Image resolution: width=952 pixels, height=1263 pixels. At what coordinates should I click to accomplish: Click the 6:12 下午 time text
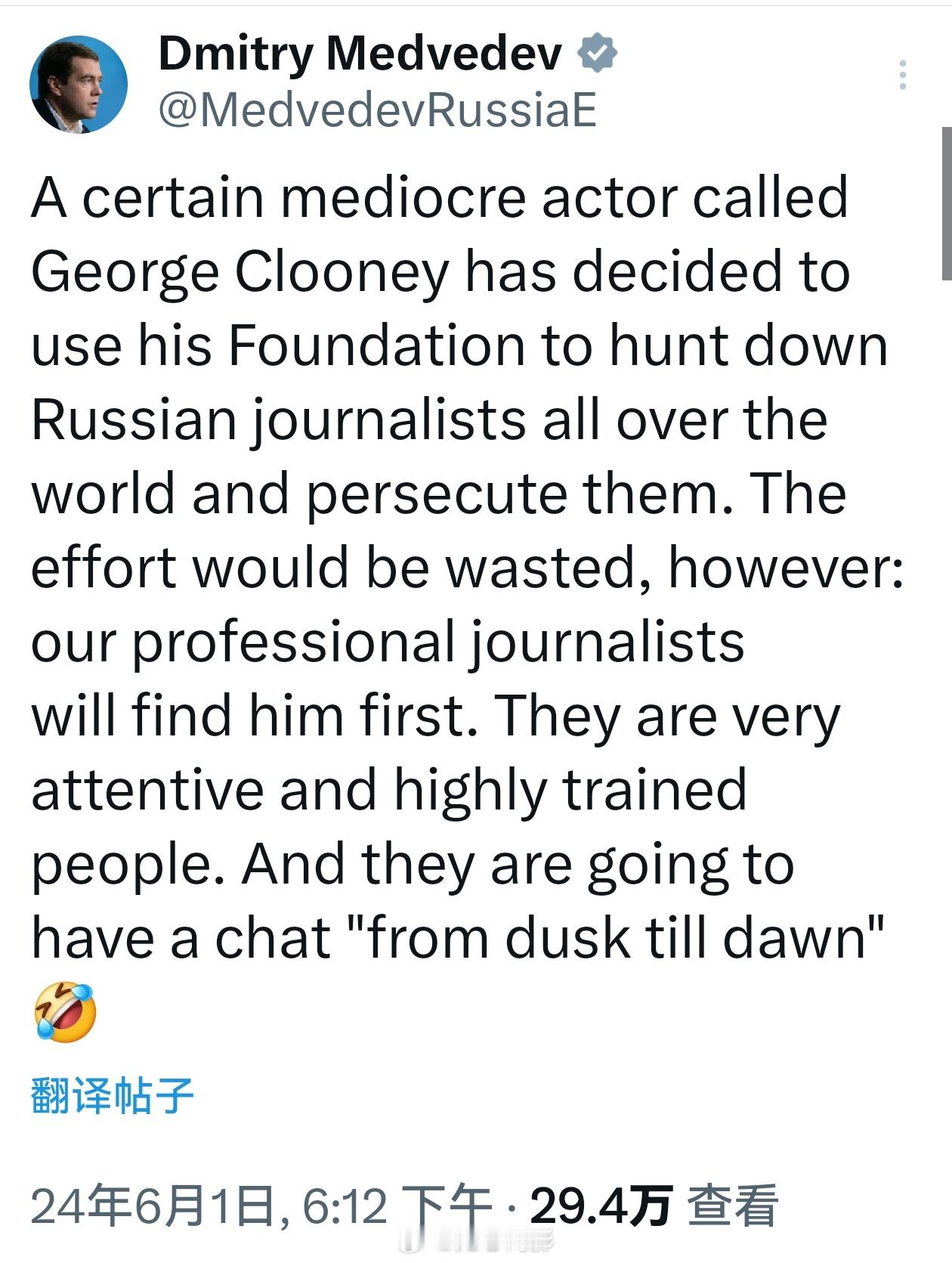click(x=398, y=1205)
